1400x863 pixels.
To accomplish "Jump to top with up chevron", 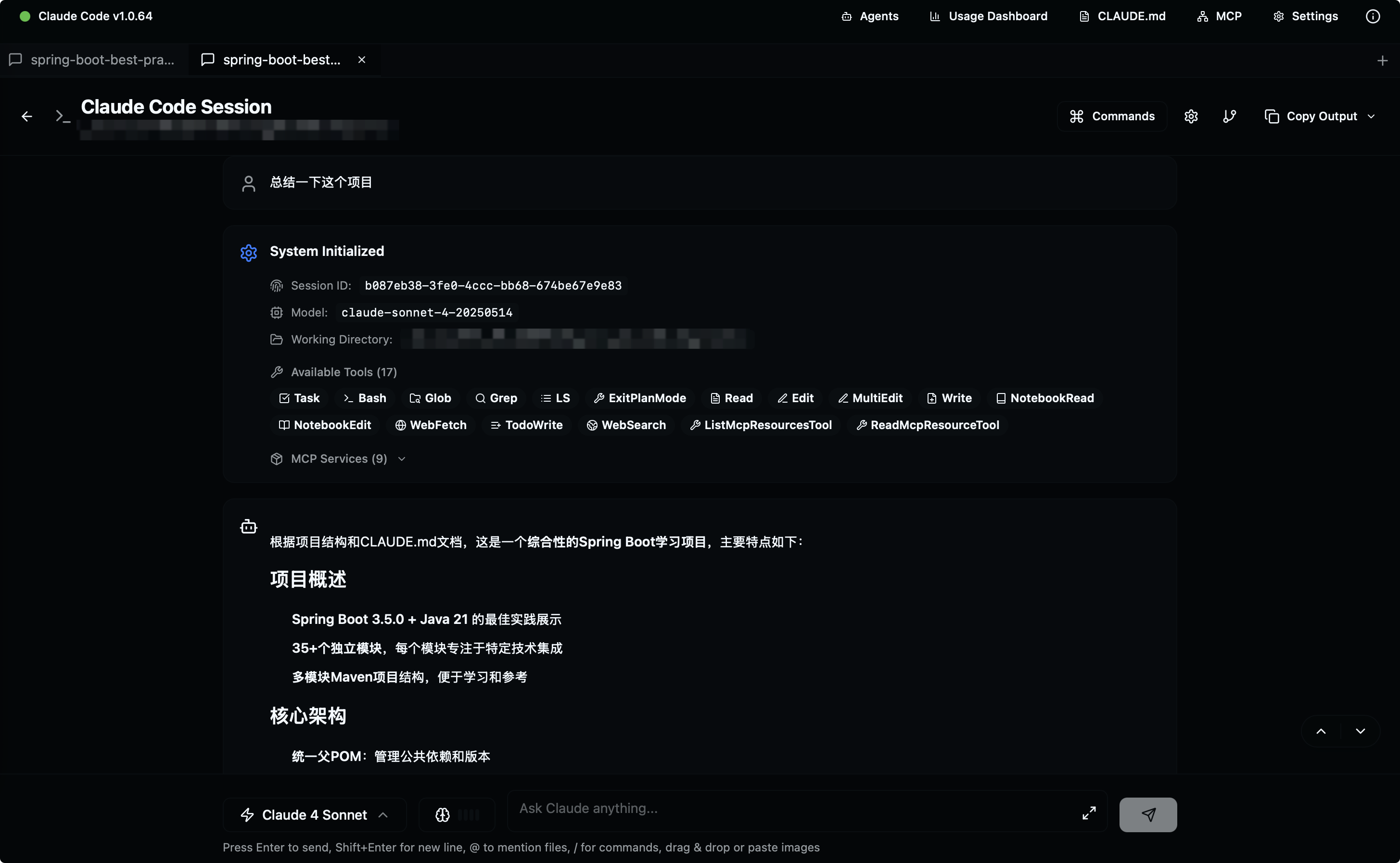I will coord(1321,731).
